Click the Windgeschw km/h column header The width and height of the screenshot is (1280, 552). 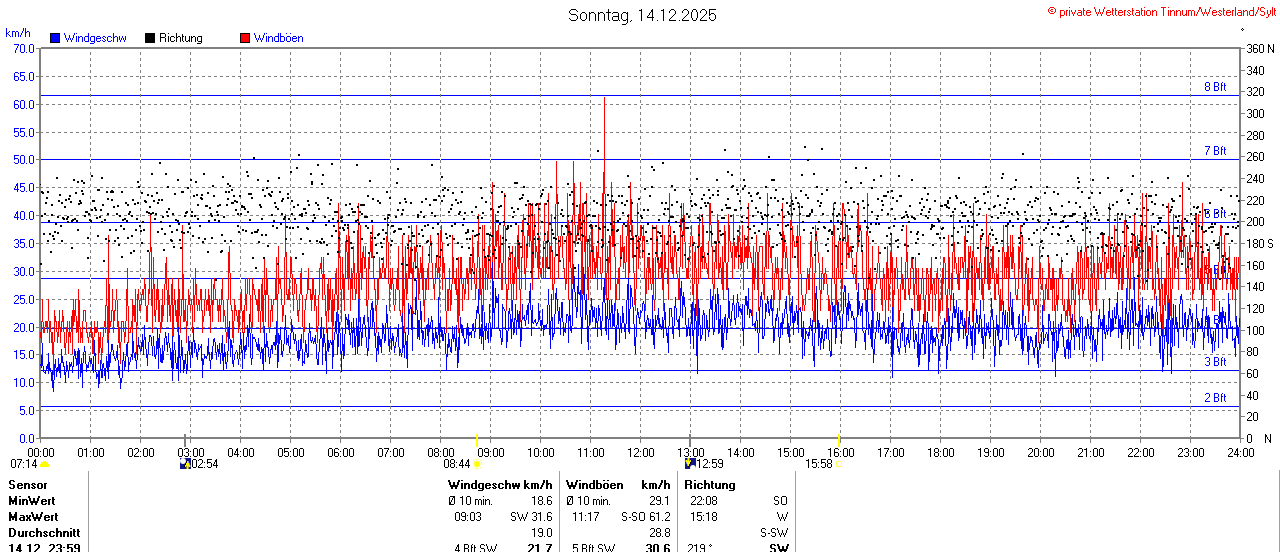[x=500, y=485]
